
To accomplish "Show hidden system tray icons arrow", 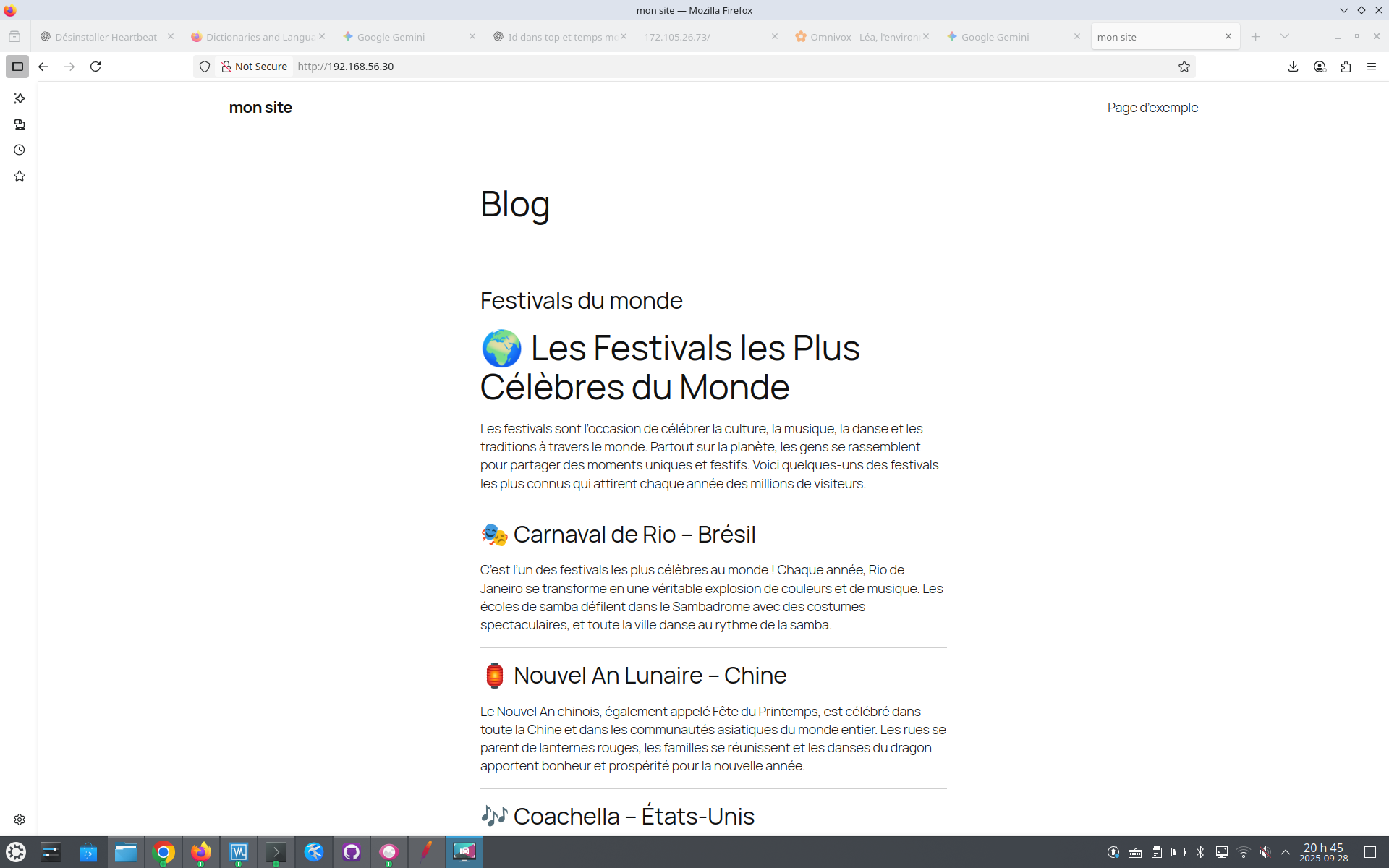I will pos(1286,852).
